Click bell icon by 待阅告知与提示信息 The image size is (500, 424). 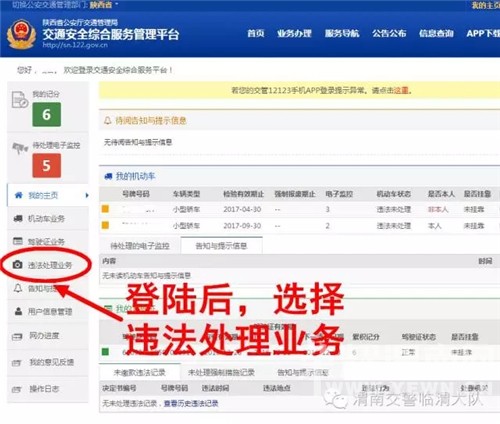[x=107, y=120]
